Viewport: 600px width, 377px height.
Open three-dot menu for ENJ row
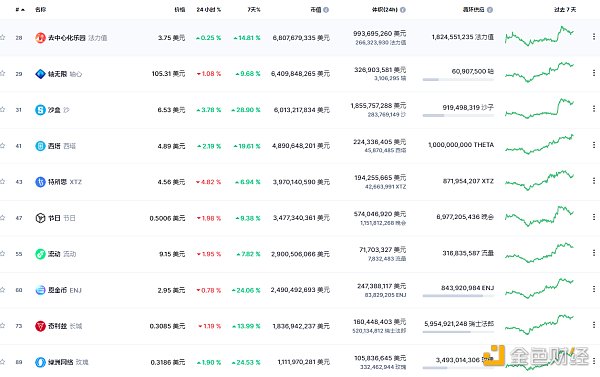click(x=593, y=289)
